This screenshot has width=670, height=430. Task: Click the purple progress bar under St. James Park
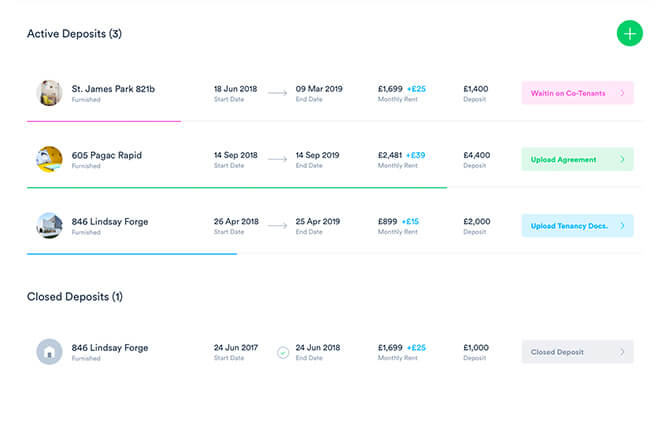click(x=104, y=121)
